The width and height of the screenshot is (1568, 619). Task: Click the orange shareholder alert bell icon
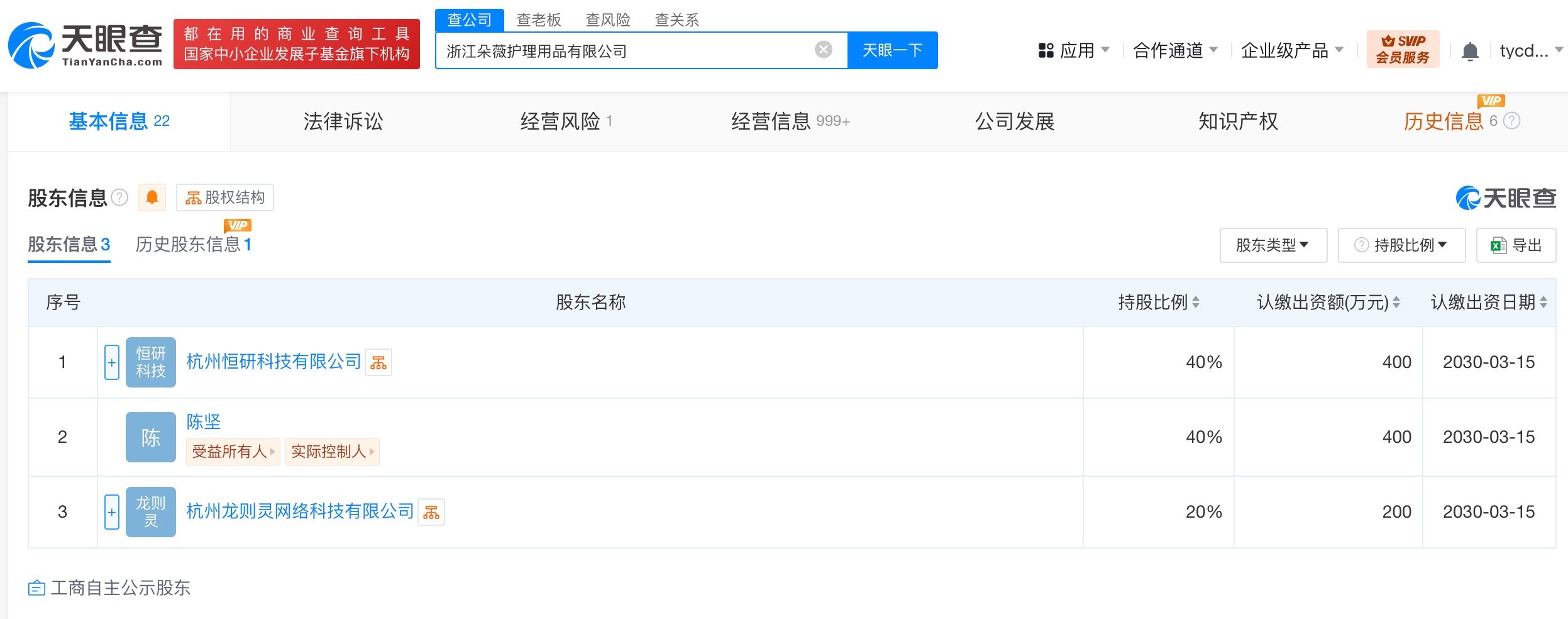click(x=152, y=198)
